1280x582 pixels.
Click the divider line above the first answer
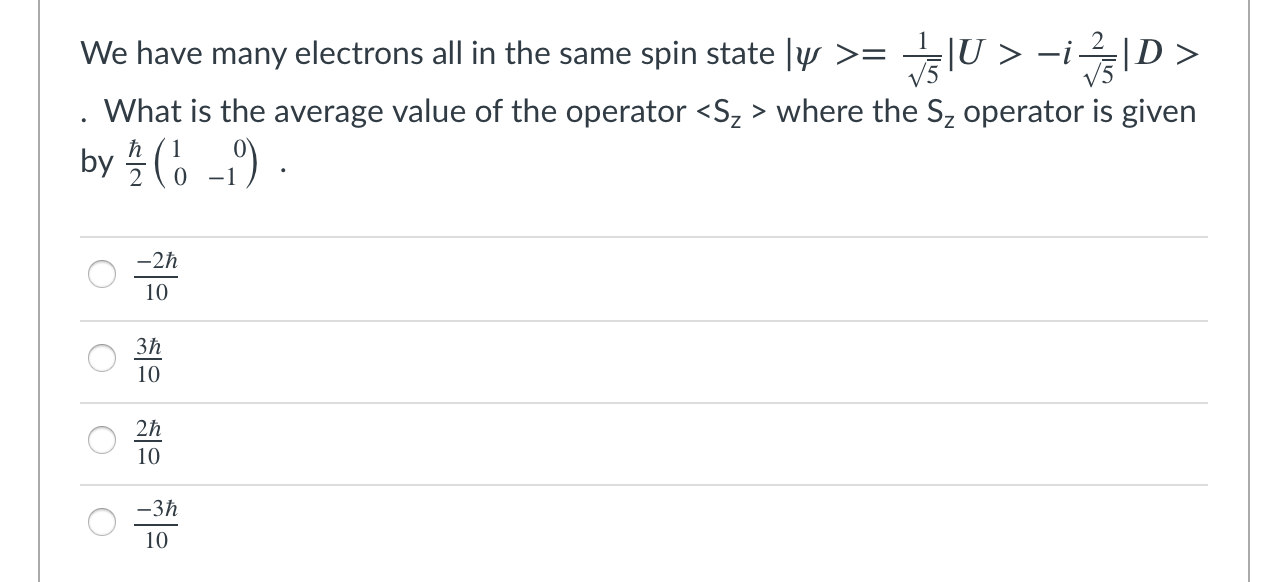pyautogui.click(x=640, y=235)
